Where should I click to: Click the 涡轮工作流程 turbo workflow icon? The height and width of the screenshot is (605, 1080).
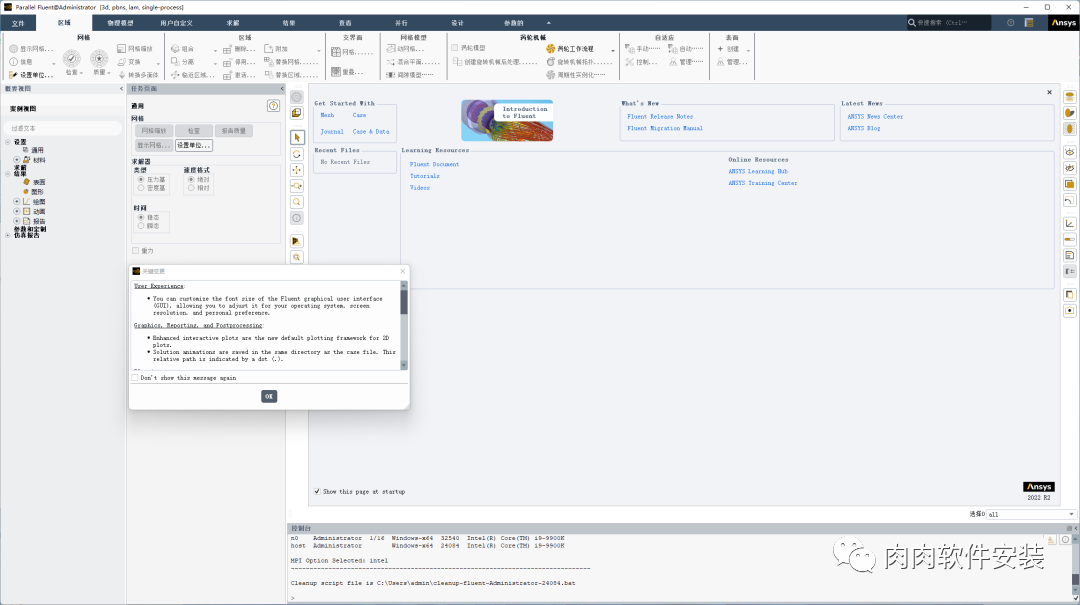point(550,49)
